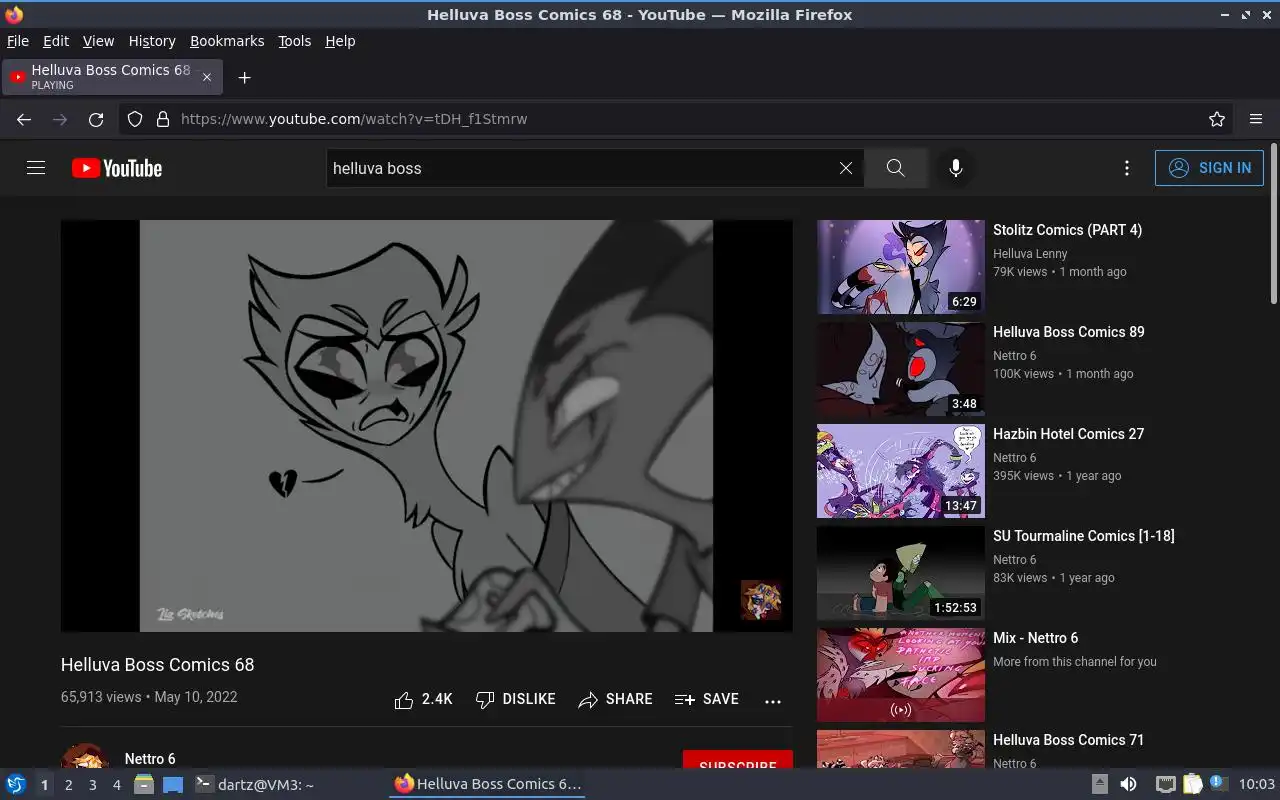1280x800 pixels.
Task: Click the DISLIKE button
Action: [x=515, y=700]
